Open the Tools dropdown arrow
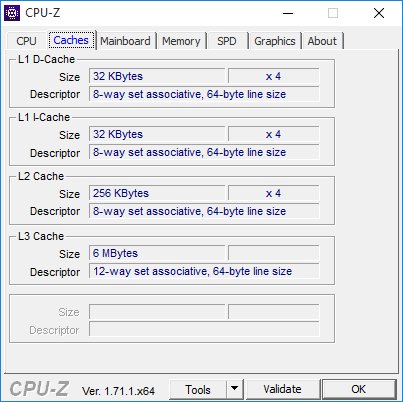The image size is (403, 402). [x=235, y=389]
